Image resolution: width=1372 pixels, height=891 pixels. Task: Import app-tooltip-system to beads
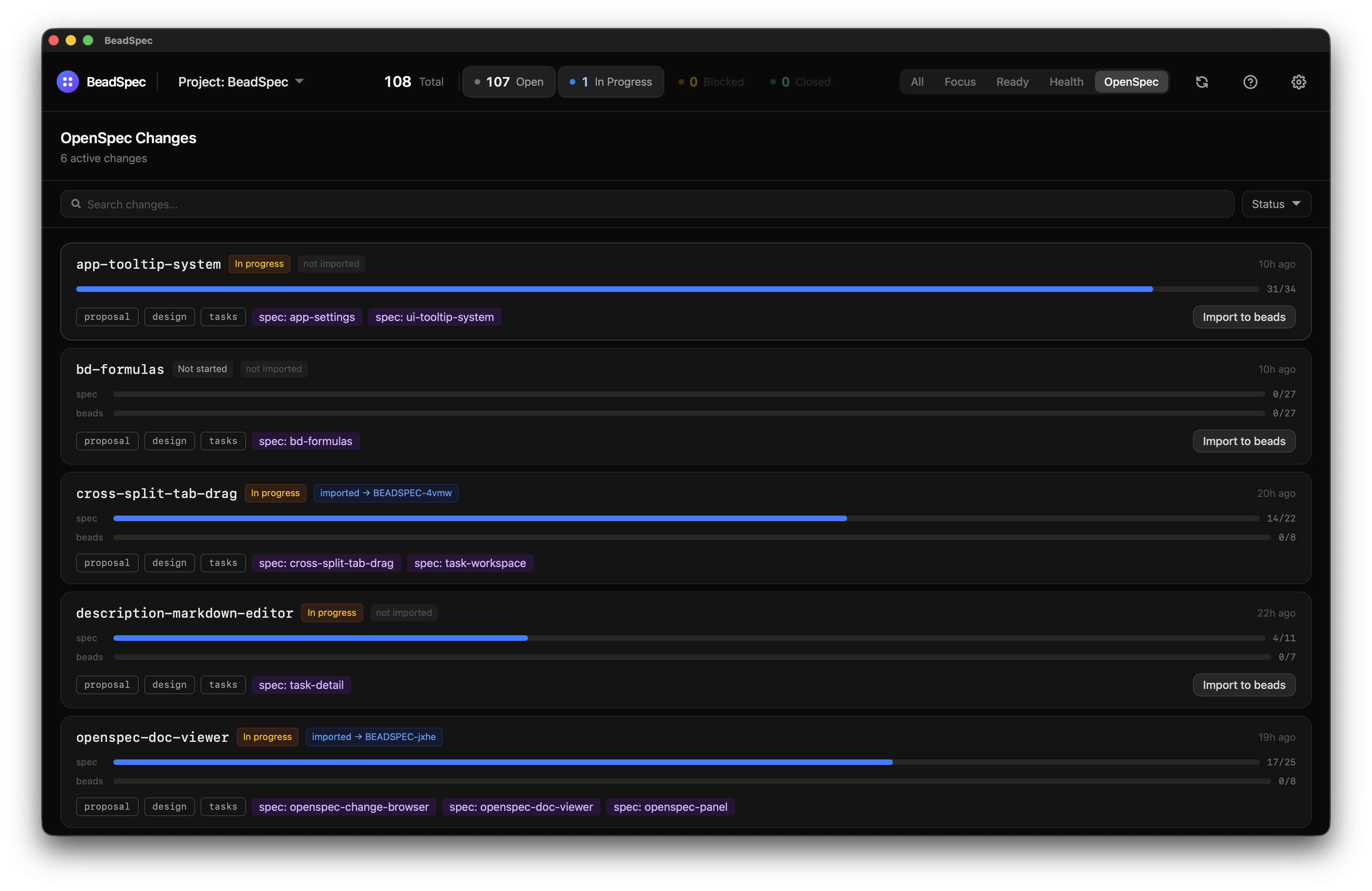pos(1243,317)
